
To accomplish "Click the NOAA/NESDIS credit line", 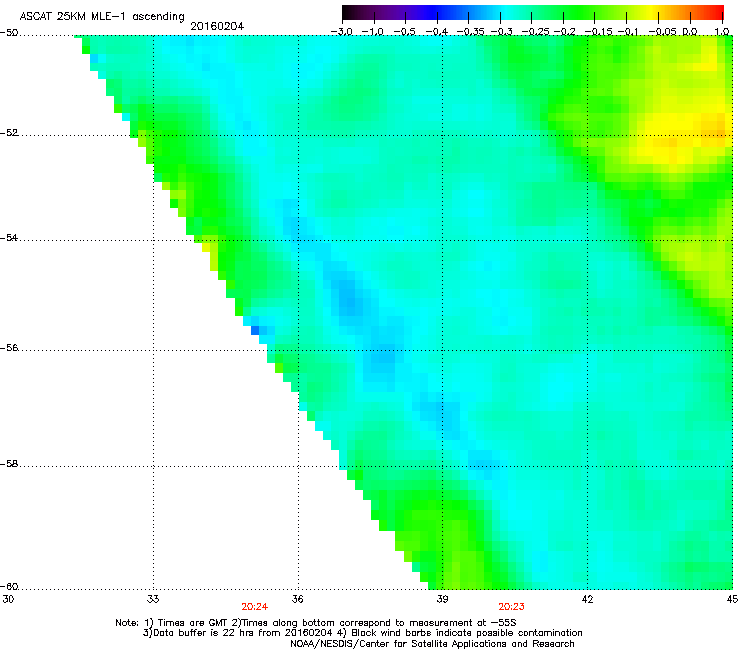I will click(432, 643).
